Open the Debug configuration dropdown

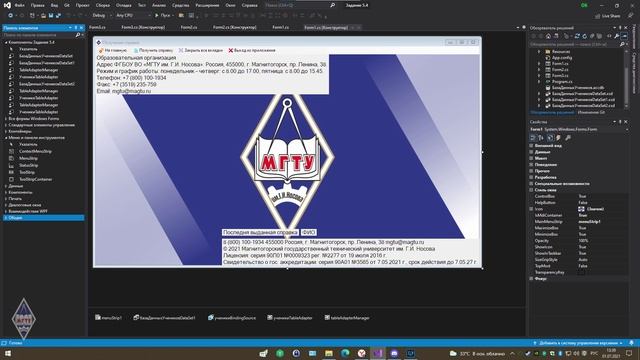point(102,16)
